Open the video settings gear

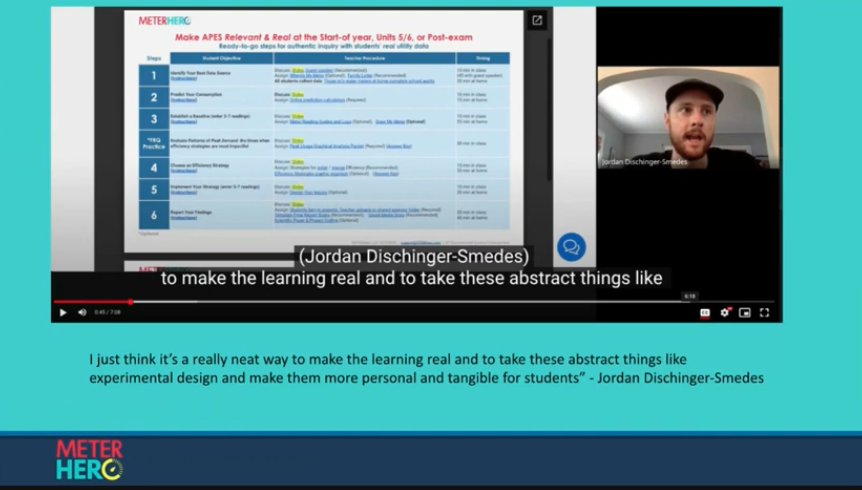725,312
